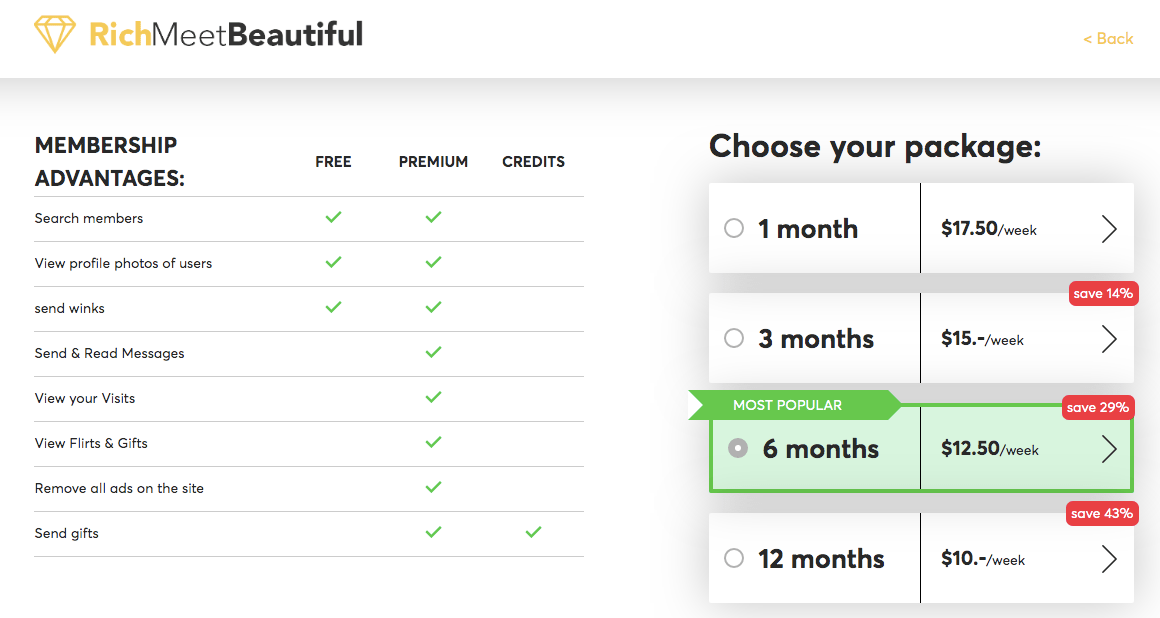Click the arrow on the 1 month package

click(1109, 228)
